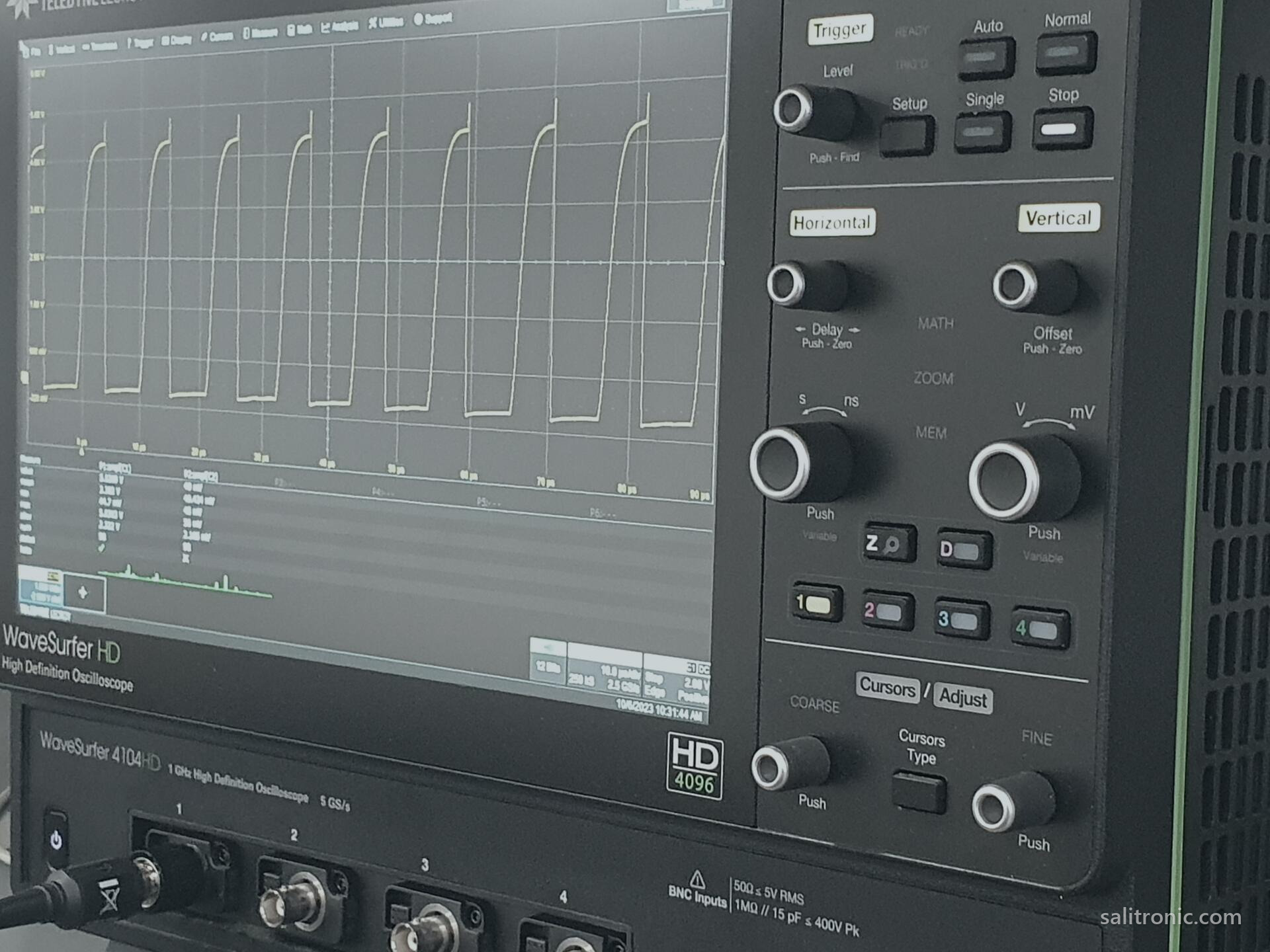Push the Cursors Type button
The height and width of the screenshot is (952, 1270).
coord(918,792)
